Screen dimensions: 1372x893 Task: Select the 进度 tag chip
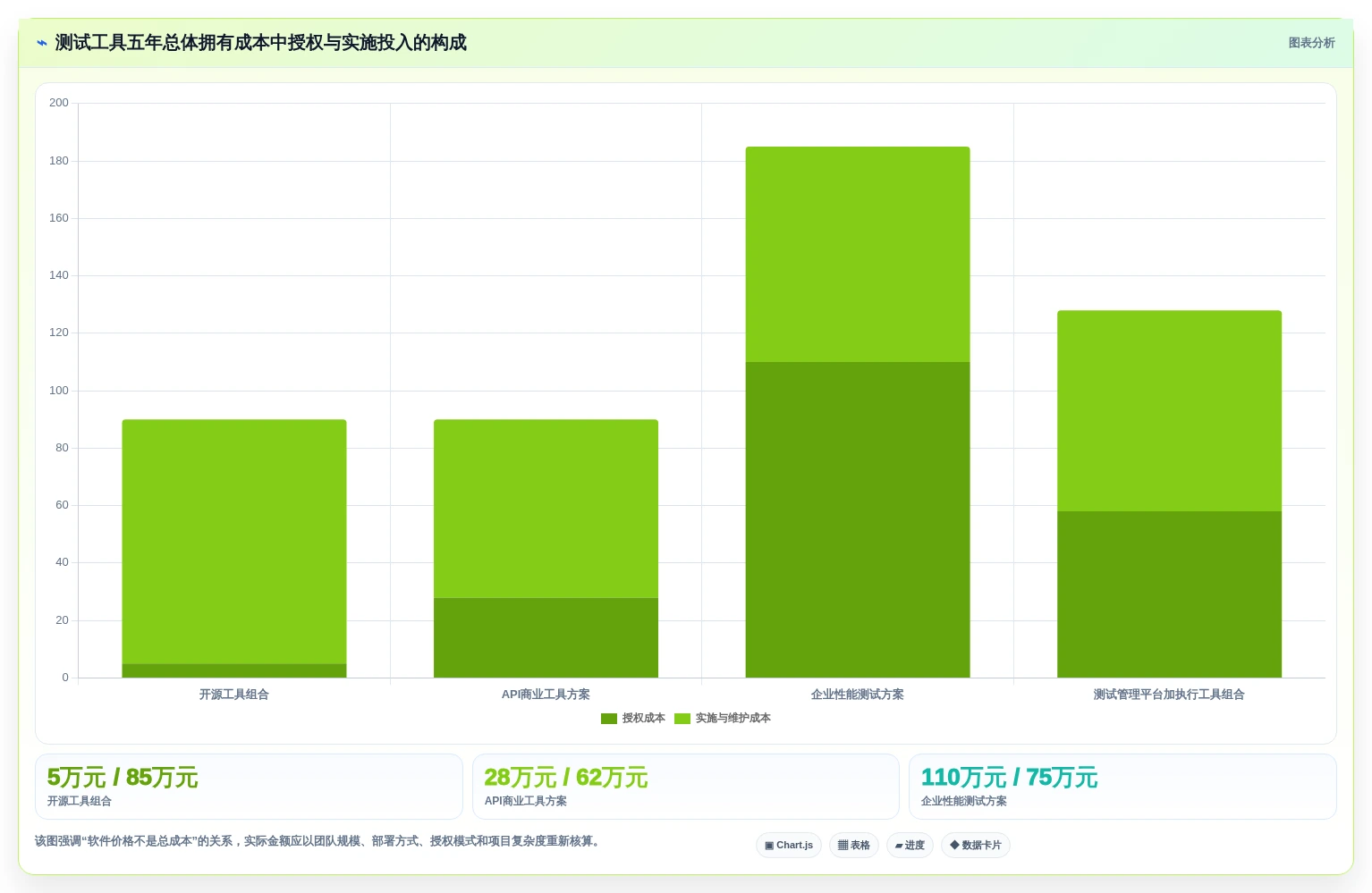tap(910, 845)
